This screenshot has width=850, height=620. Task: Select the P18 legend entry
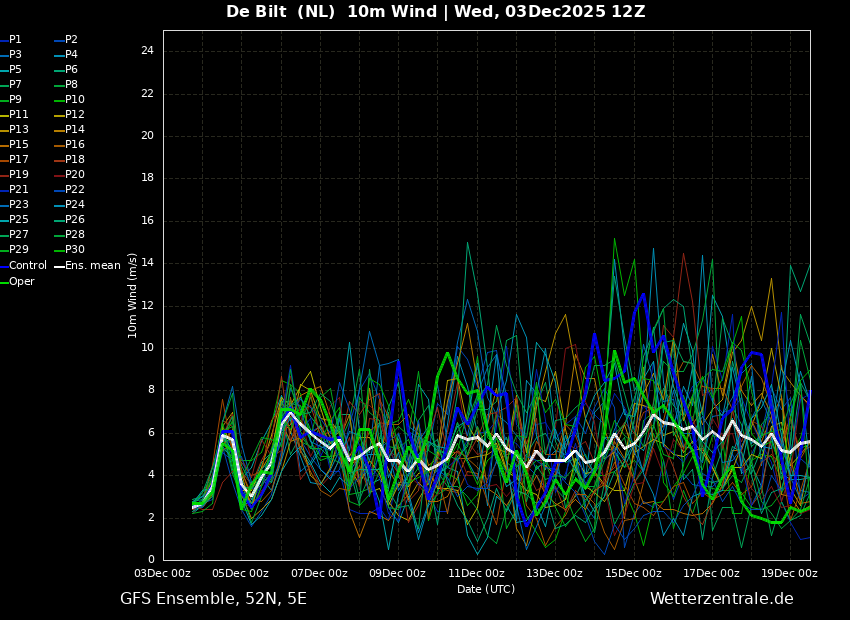pos(75,160)
